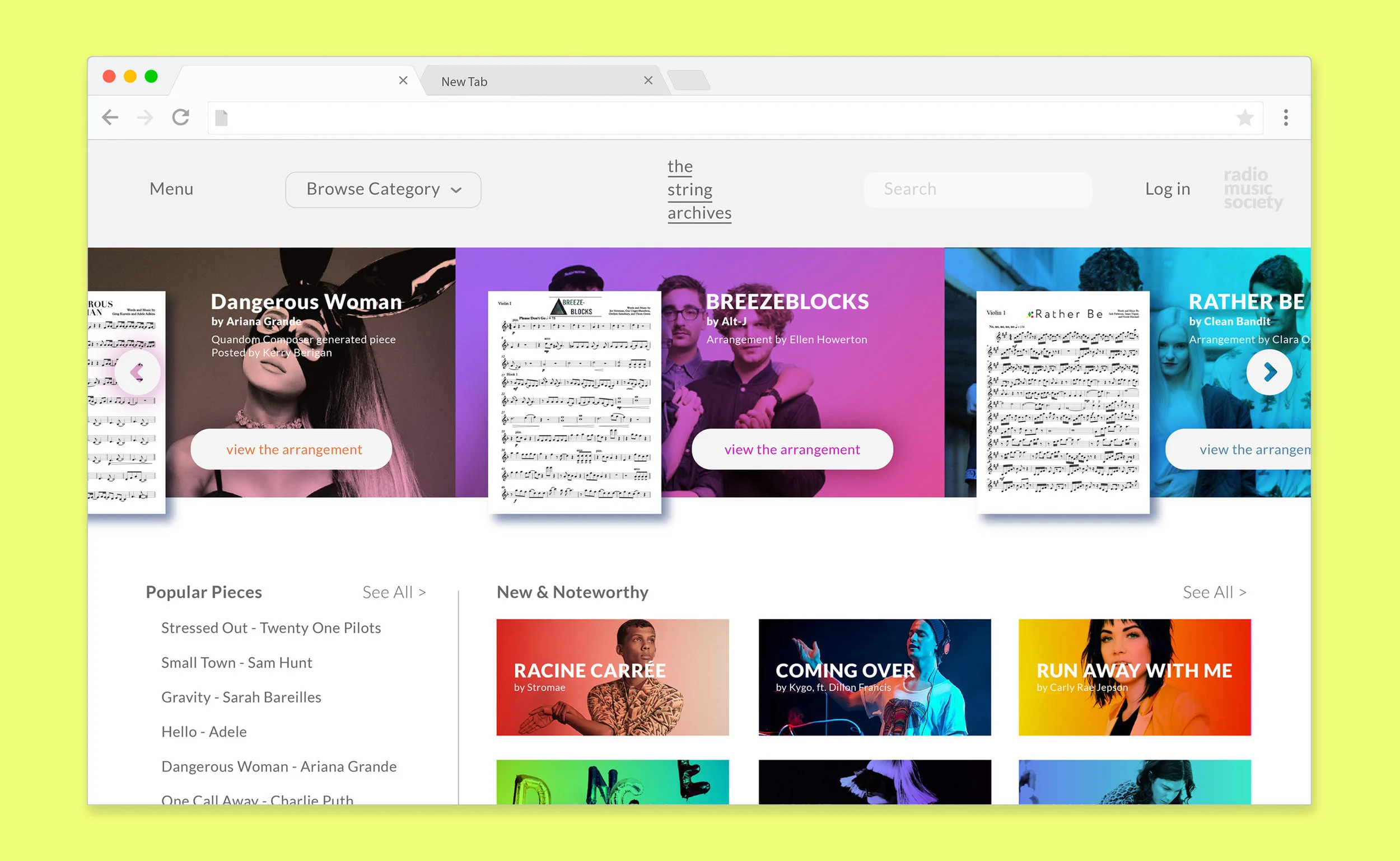This screenshot has width=1400, height=861.
Task: Click the RATHER BE slide title
Action: (1246, 302)
